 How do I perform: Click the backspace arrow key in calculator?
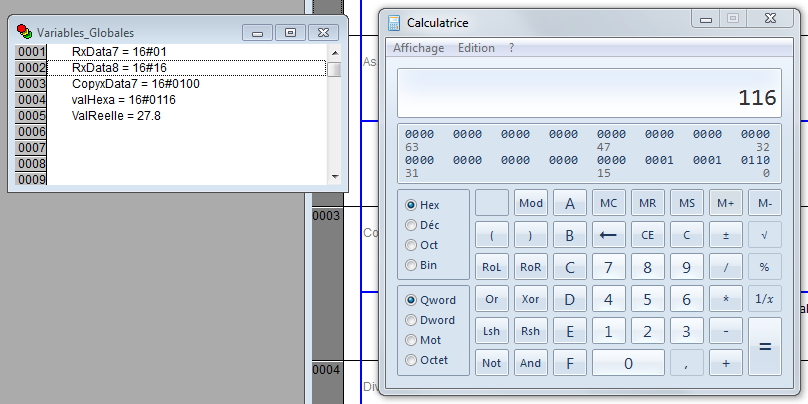pos(608,235)
